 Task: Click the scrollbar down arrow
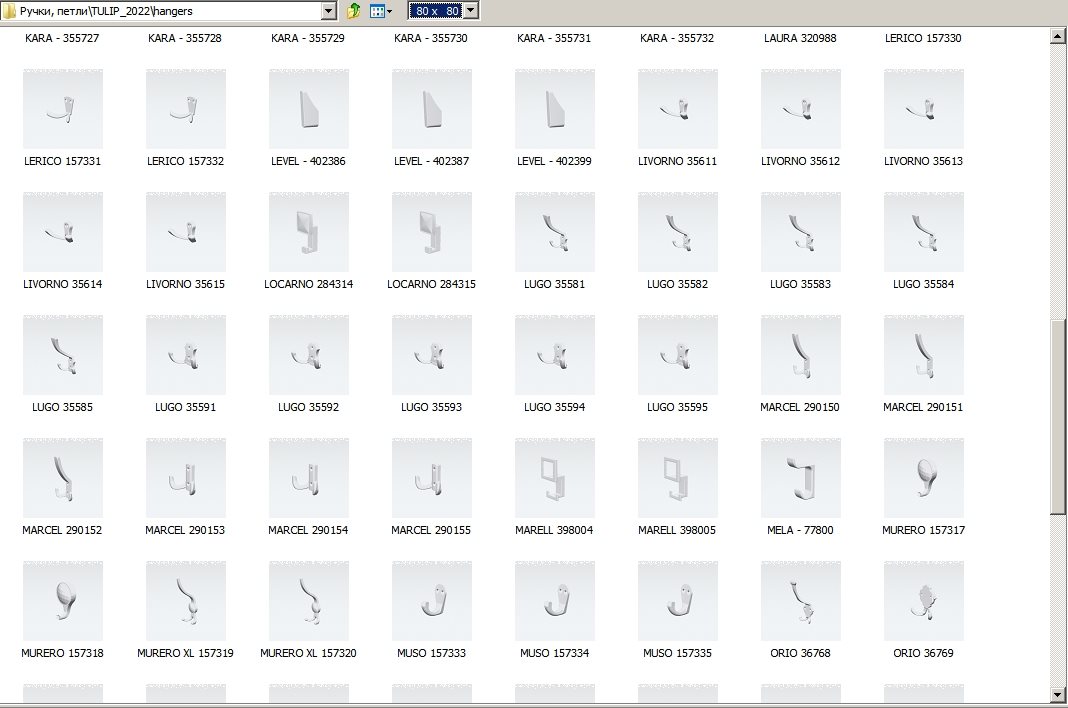point(1058,695)
